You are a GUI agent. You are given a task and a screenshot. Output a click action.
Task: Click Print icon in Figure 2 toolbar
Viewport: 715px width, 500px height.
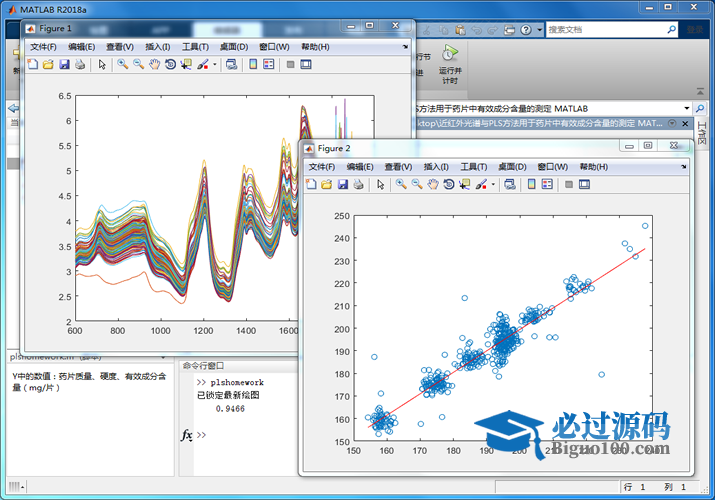(x=359, y=184)
